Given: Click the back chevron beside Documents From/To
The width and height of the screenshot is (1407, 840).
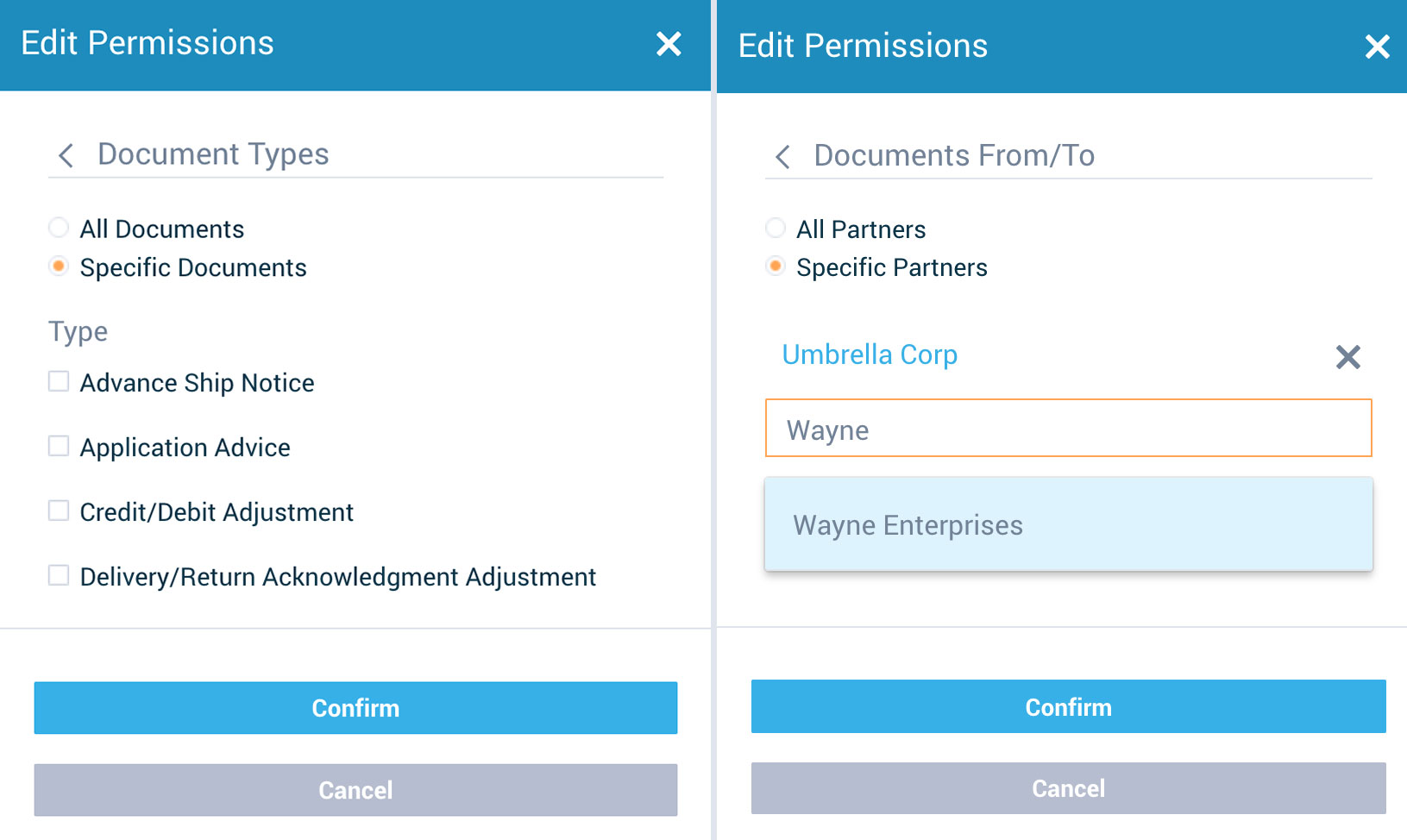Looking at the screenshot, I should pos(782,157).
